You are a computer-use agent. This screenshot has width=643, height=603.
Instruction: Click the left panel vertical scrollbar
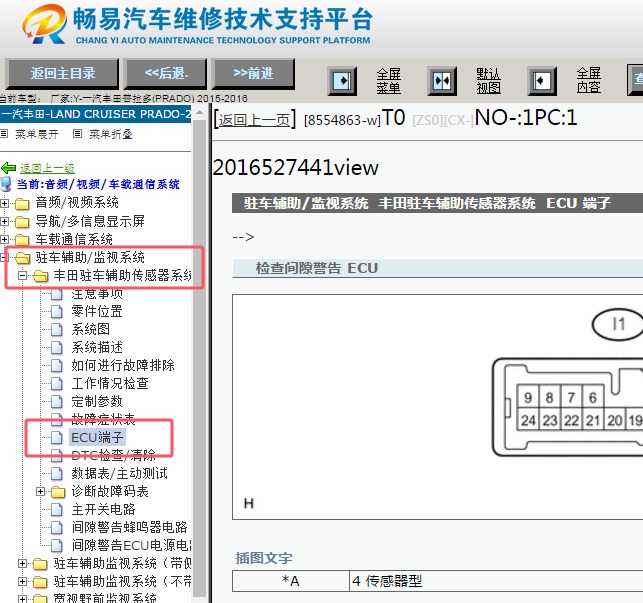click(x=200, y=356)
